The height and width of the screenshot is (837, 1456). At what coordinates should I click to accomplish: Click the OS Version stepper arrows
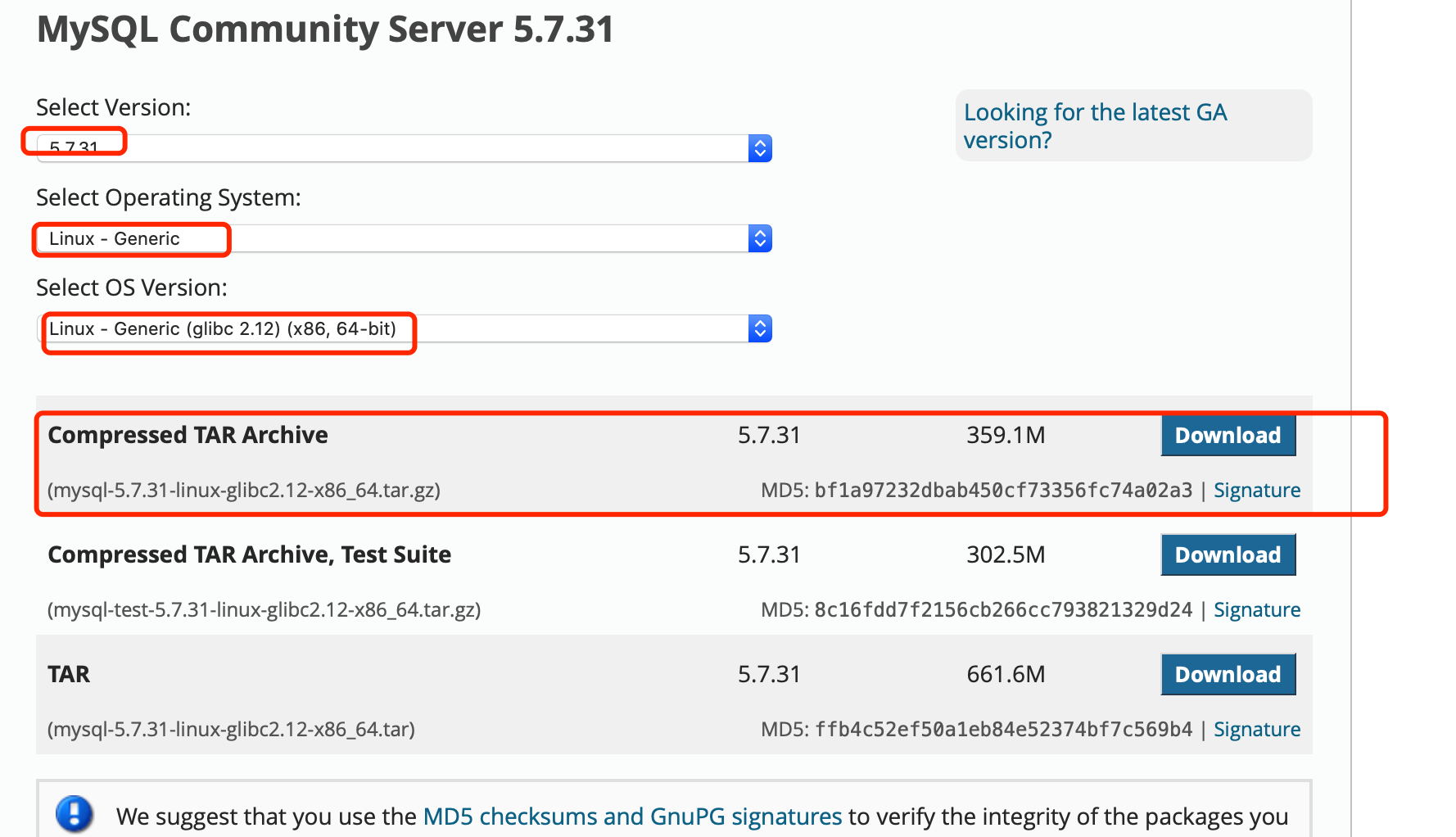(760, 328)
